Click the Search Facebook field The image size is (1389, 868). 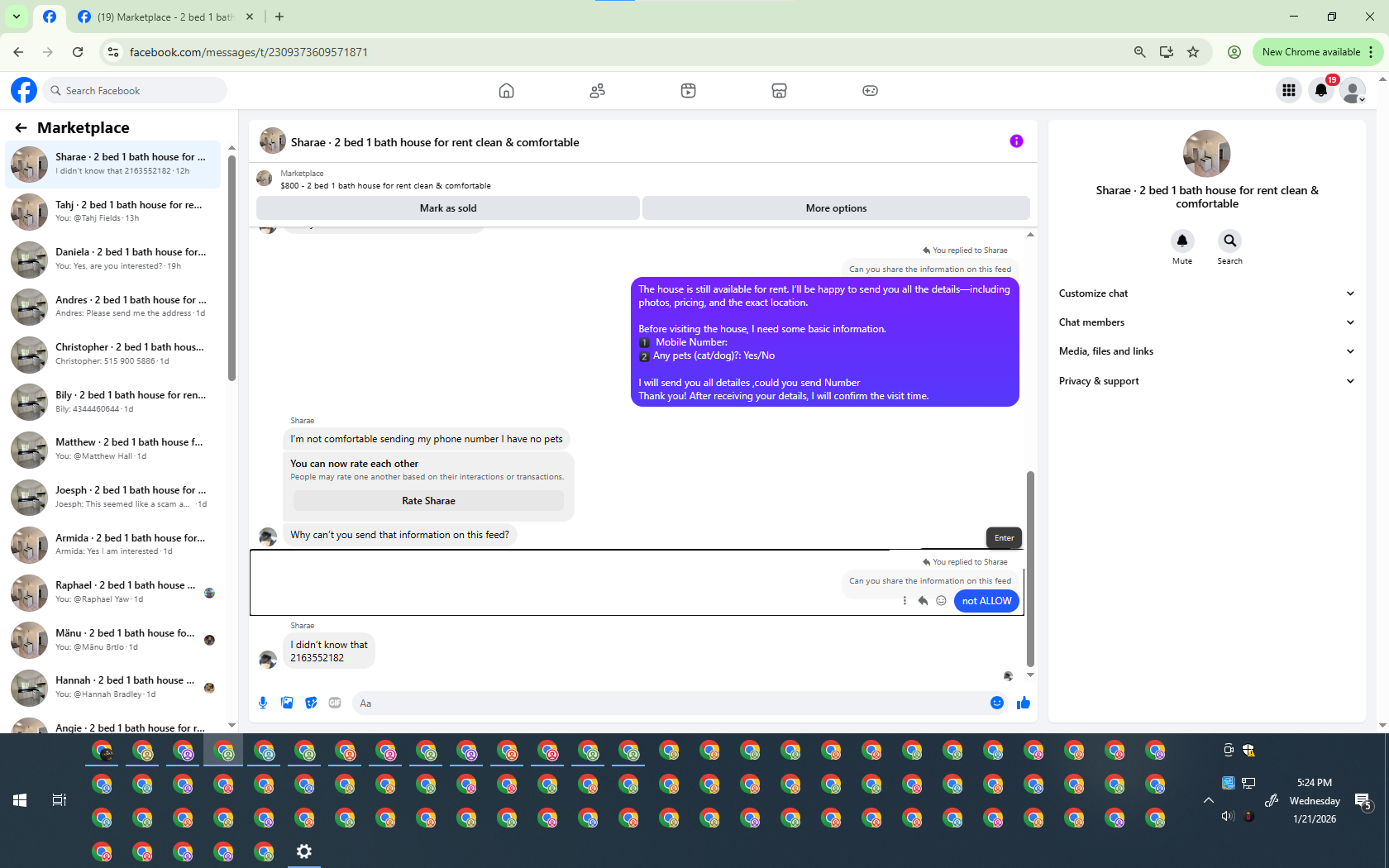[135, 90]
